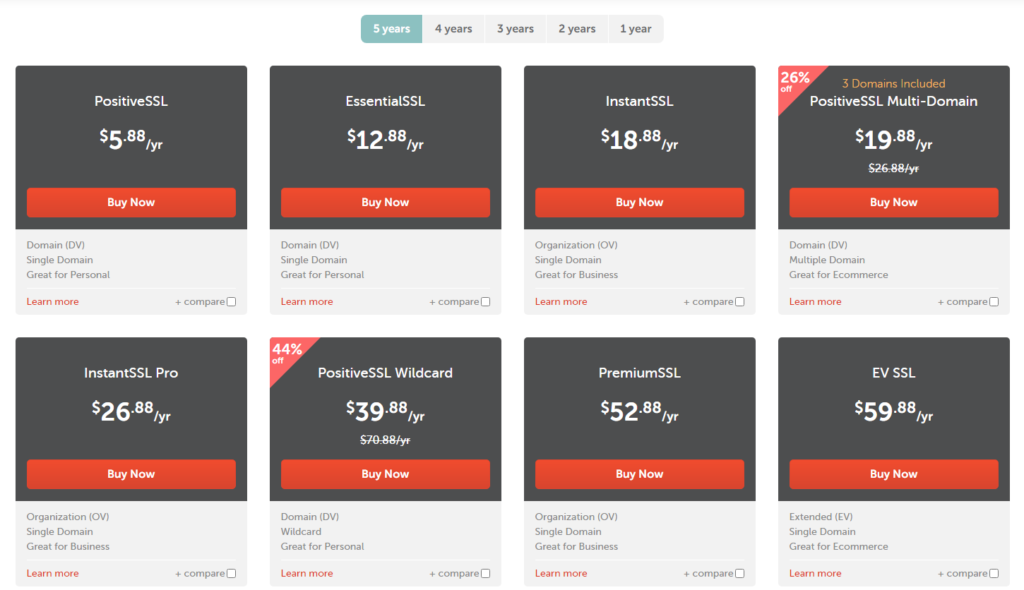Screen dimensions: 1024x590
Task: Mark PremiumSSL for comparison
Action: pyautogui.click(x=739, y=574)
